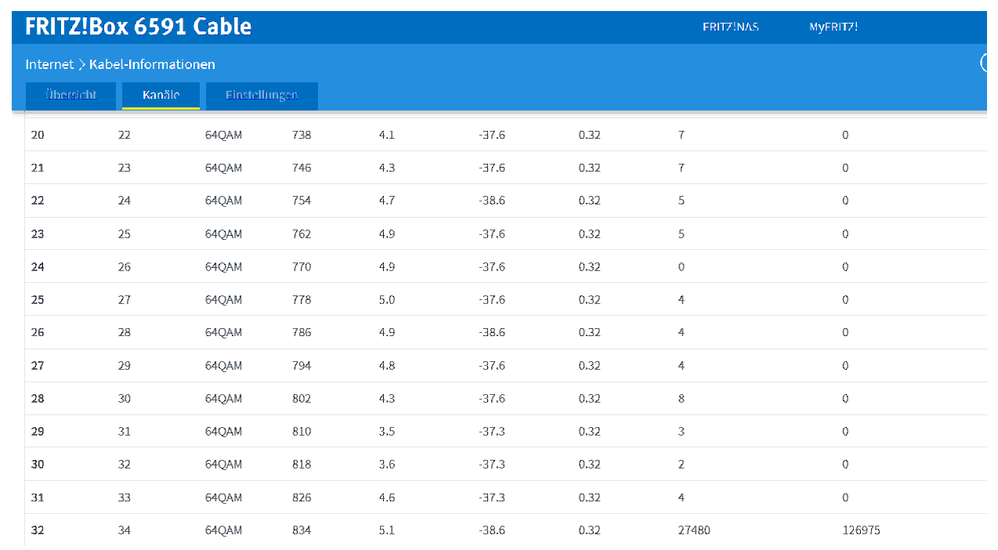Screen dimensions: 998x550
Task: Select power level 4.8 in 794 row
Action: tap(387, 366)
